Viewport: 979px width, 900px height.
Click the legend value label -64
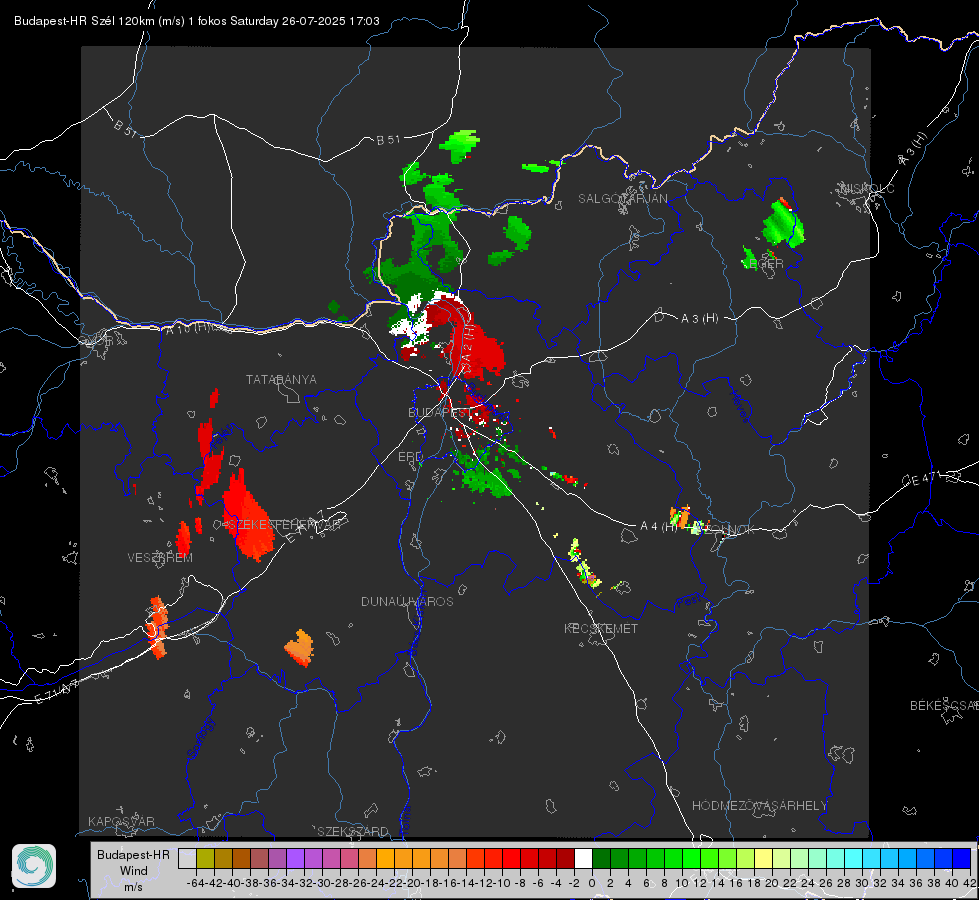click(x=196, y=883)
